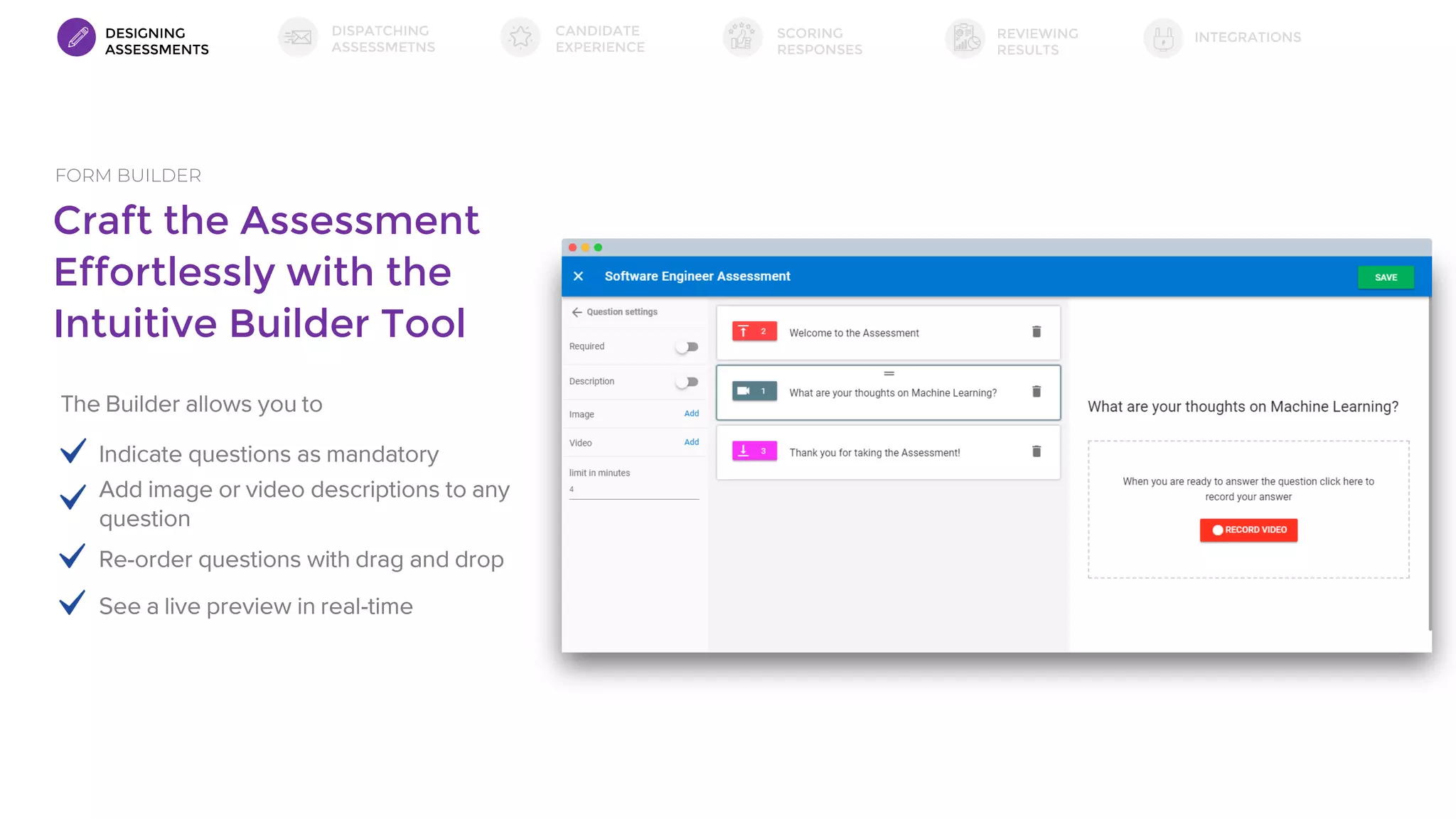Click the yellow minimize dot in the title bar
Screen dimensions: 1456x819
click(x=586, y=247)
